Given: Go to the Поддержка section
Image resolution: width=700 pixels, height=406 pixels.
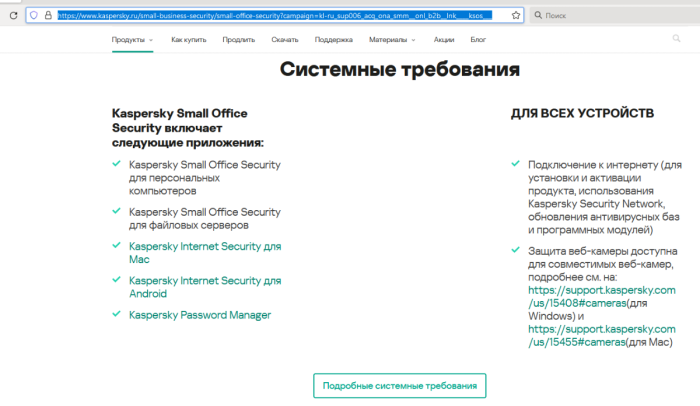Looking at the screenshot, I should coord(333,40).
